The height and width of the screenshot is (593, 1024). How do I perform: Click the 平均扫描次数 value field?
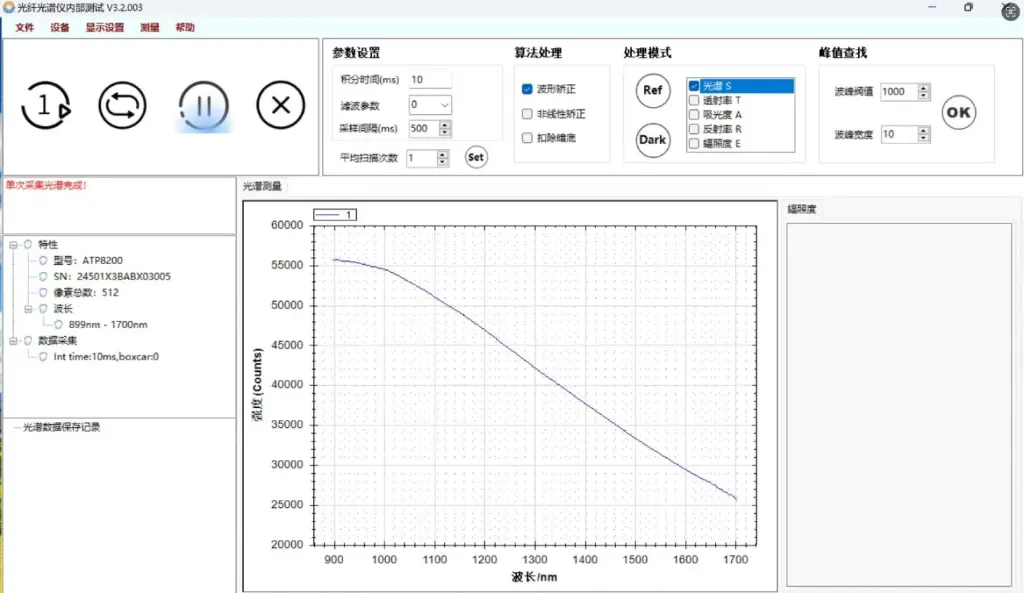tap(421, 158)
